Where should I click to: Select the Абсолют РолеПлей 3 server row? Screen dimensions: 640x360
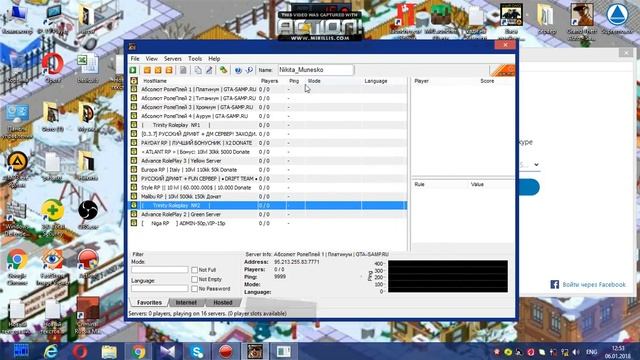coord(268,107)
